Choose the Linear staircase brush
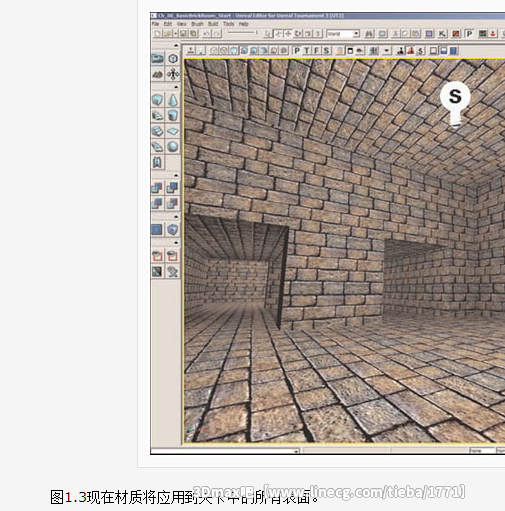Screen dimensions: 505x511 pyautogui.click(x=158, y=131)
